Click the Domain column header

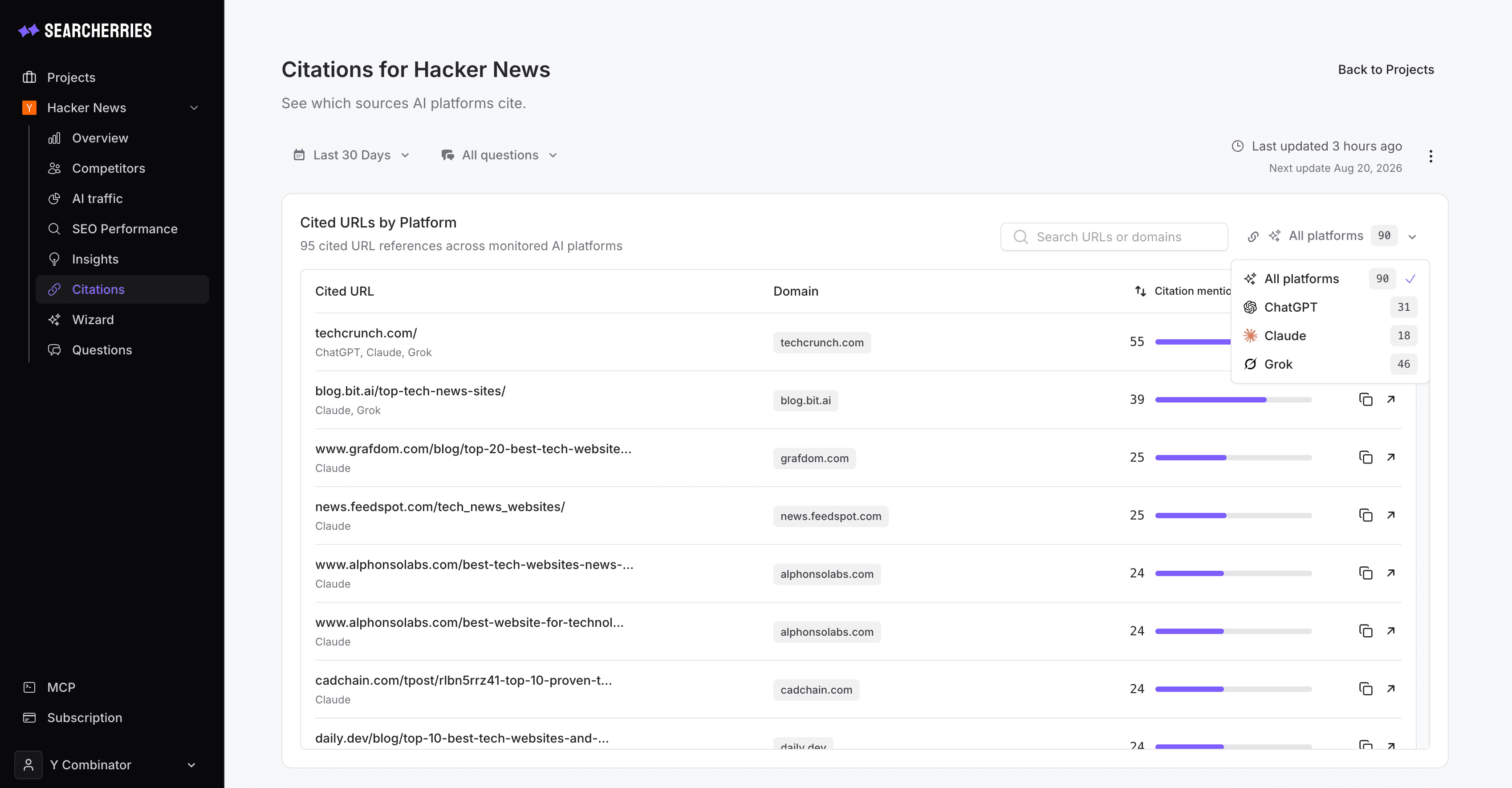click(x=795, y=292)
